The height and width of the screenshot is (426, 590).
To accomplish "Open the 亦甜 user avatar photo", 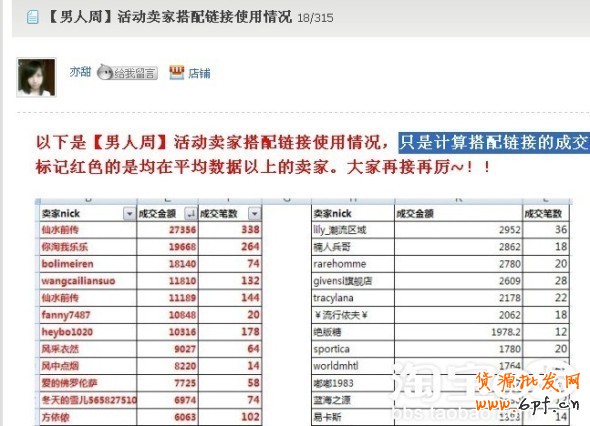I will pyautogui.click(x=36, y=77).
